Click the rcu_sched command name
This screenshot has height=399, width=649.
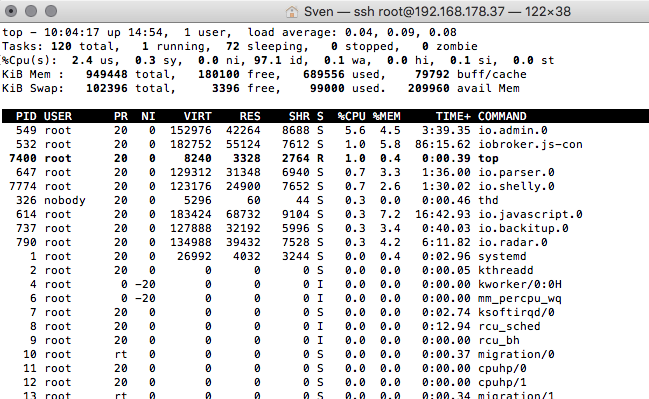[509, 327]
